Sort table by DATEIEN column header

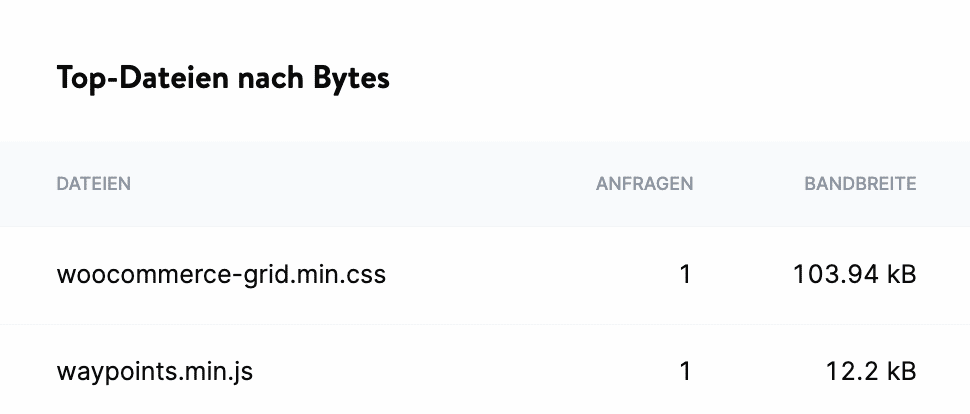coord(94,184)
